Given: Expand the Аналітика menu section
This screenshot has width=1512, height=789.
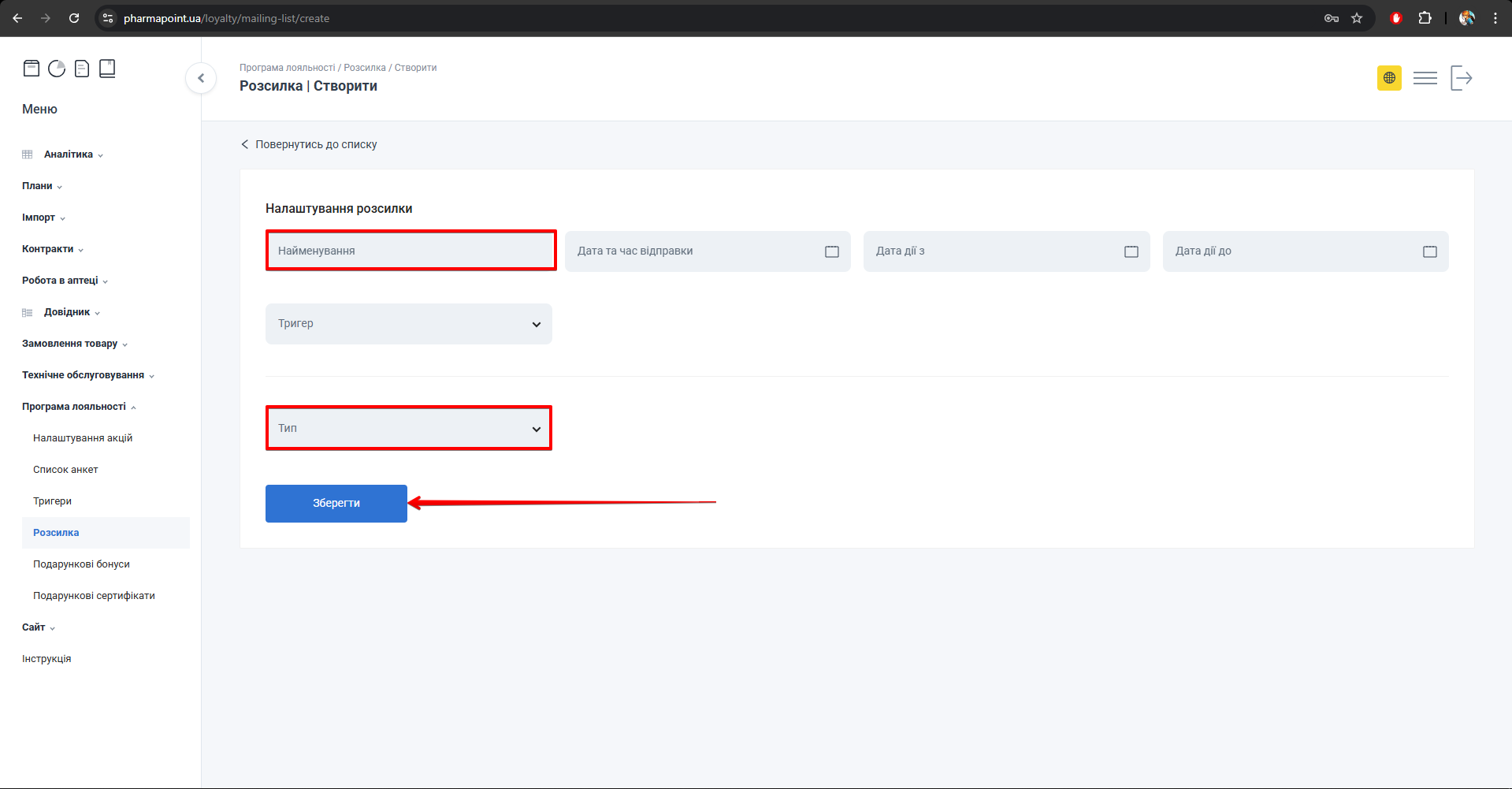Looking at the screenshot, I should click(x=69, y=154).
